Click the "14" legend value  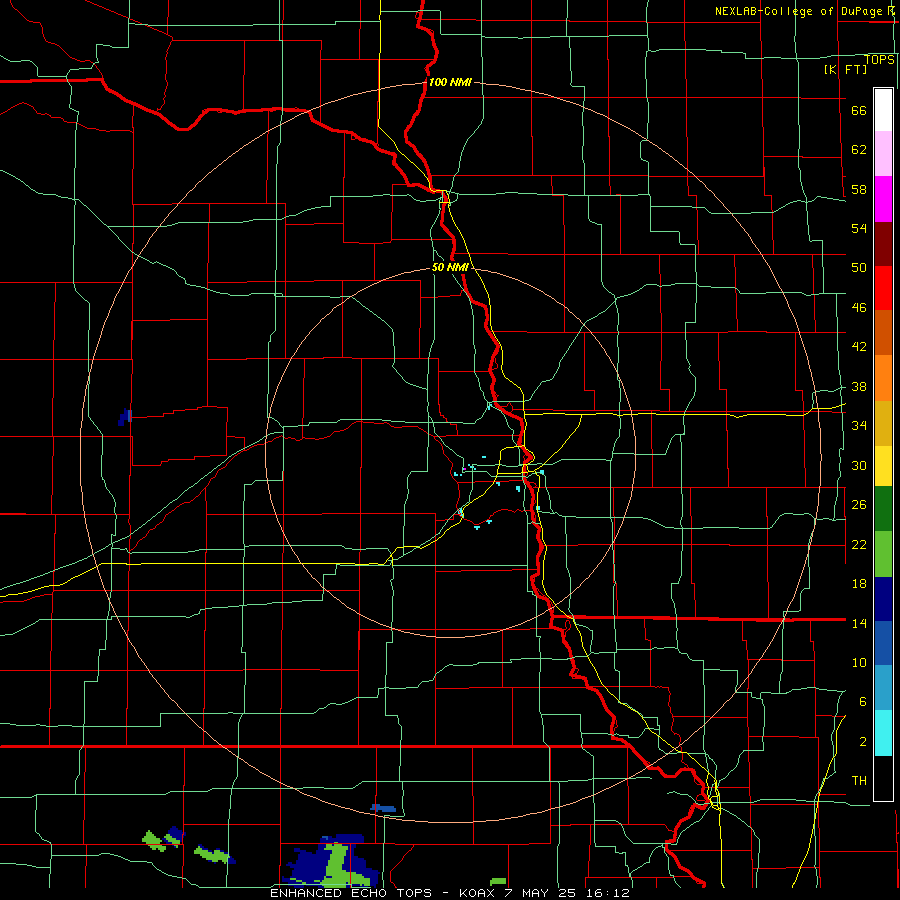pyautogui.click(x=859, y=623)
